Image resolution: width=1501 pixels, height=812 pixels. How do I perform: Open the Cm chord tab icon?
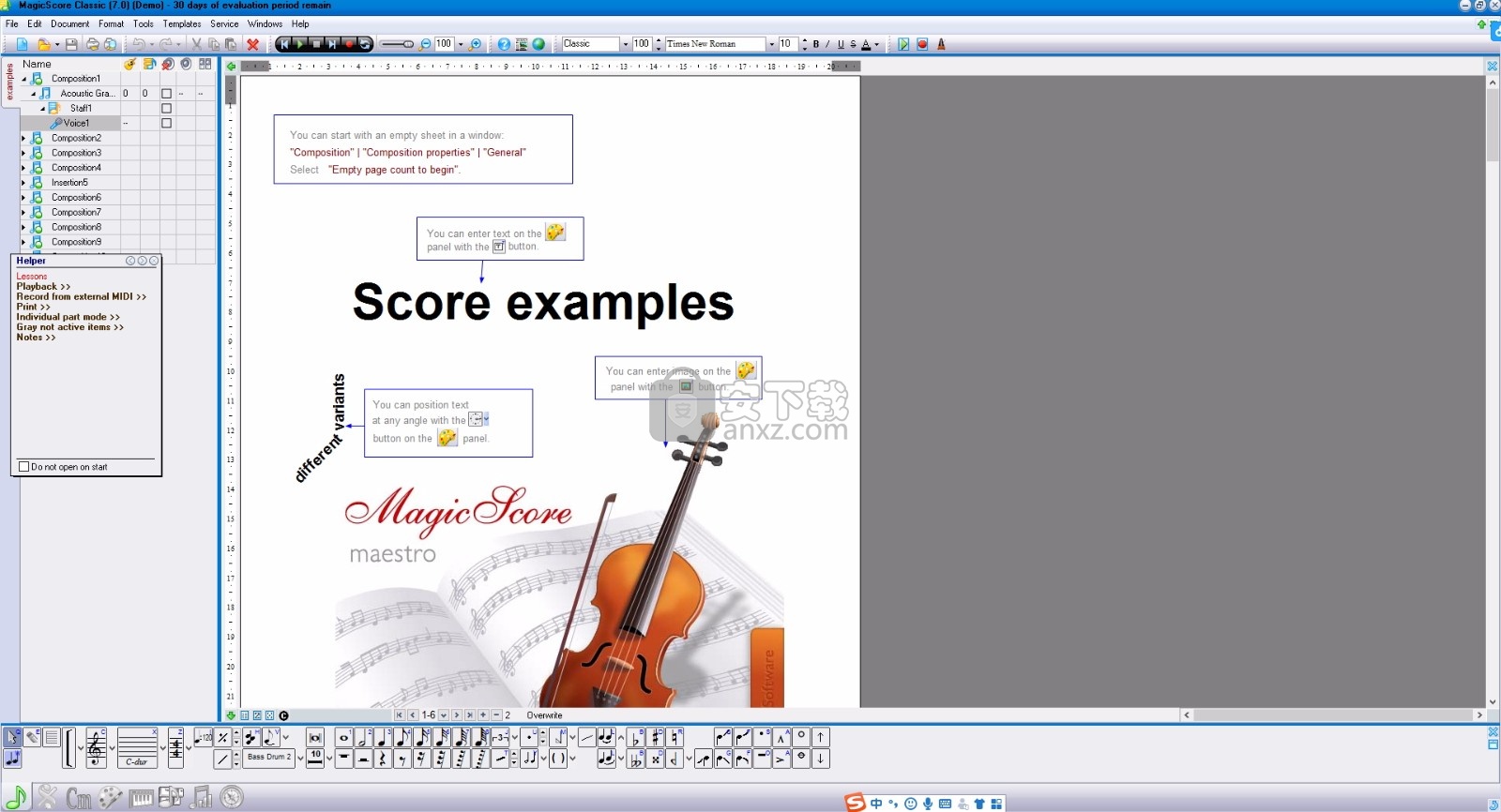pos(78,798)
